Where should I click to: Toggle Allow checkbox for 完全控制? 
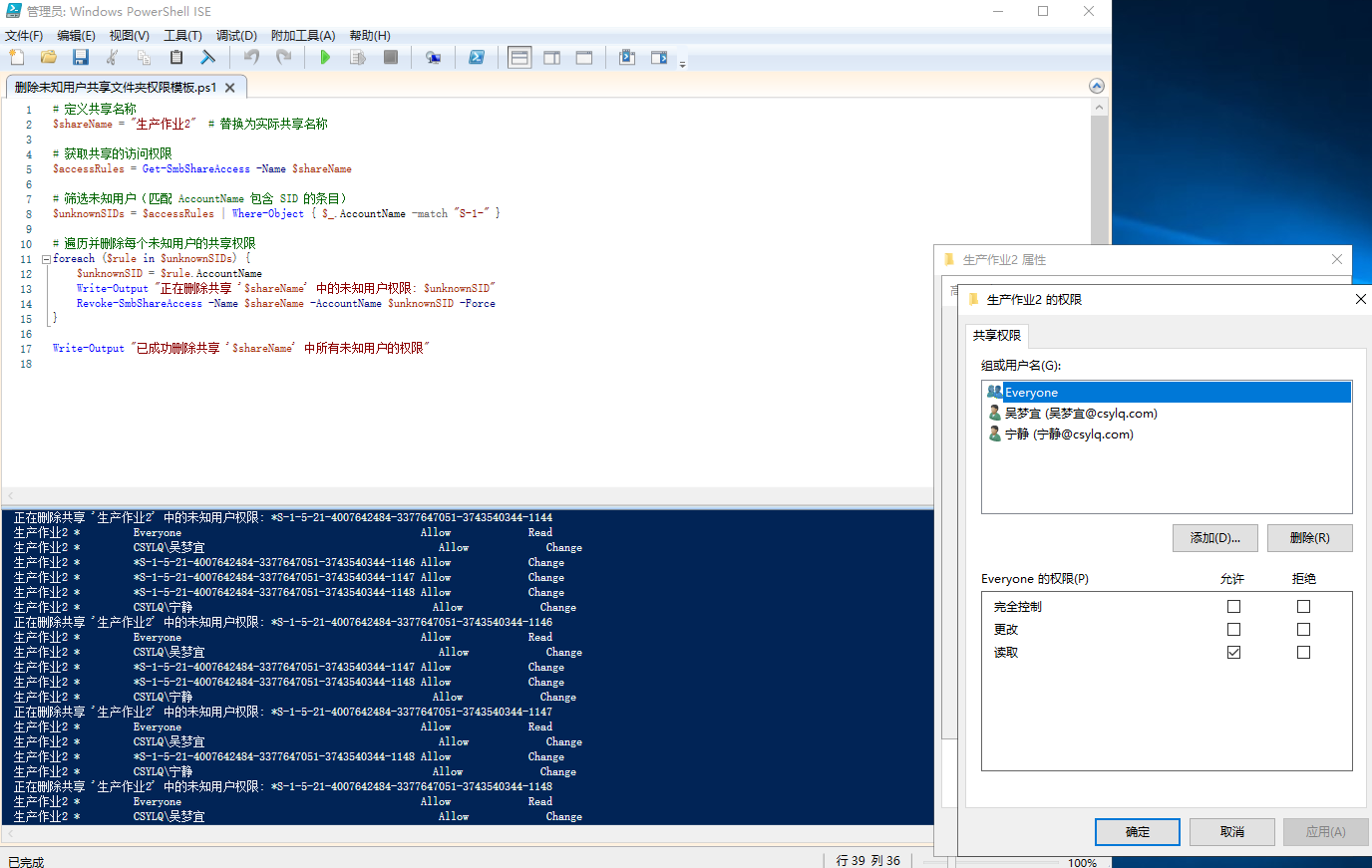coord(1233,606)
